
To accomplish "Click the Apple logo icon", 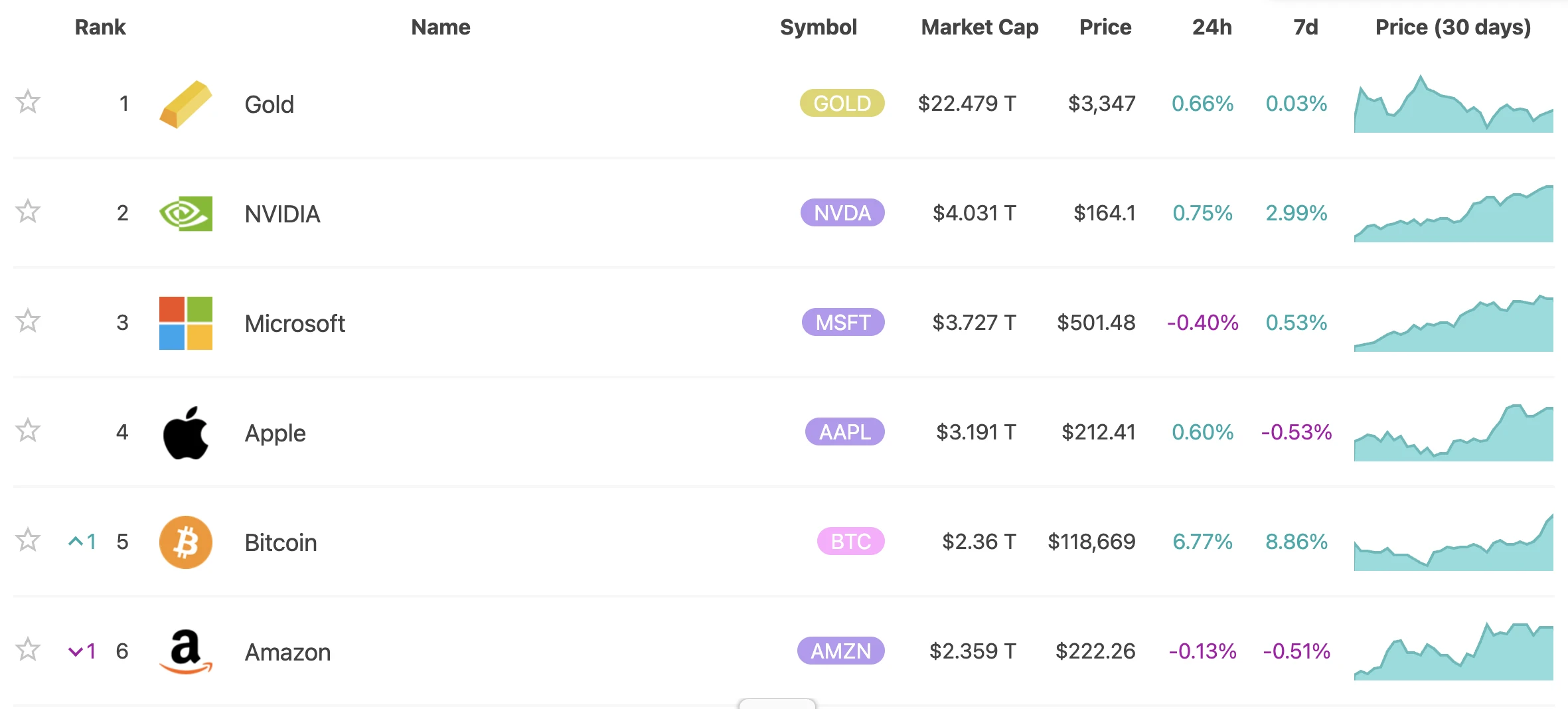I will point(185,433).
